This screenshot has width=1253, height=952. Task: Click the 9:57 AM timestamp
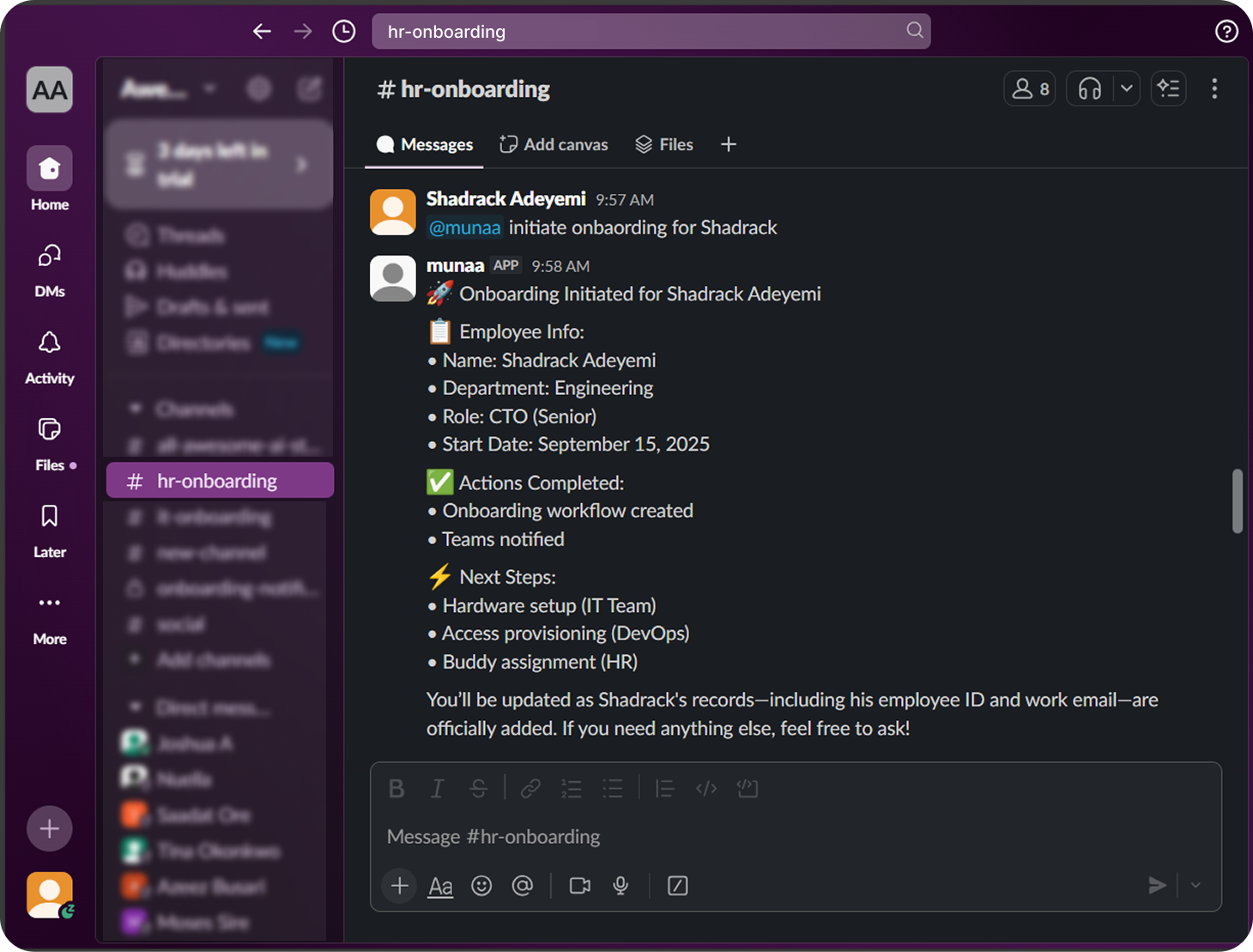(x=625, y=200)
